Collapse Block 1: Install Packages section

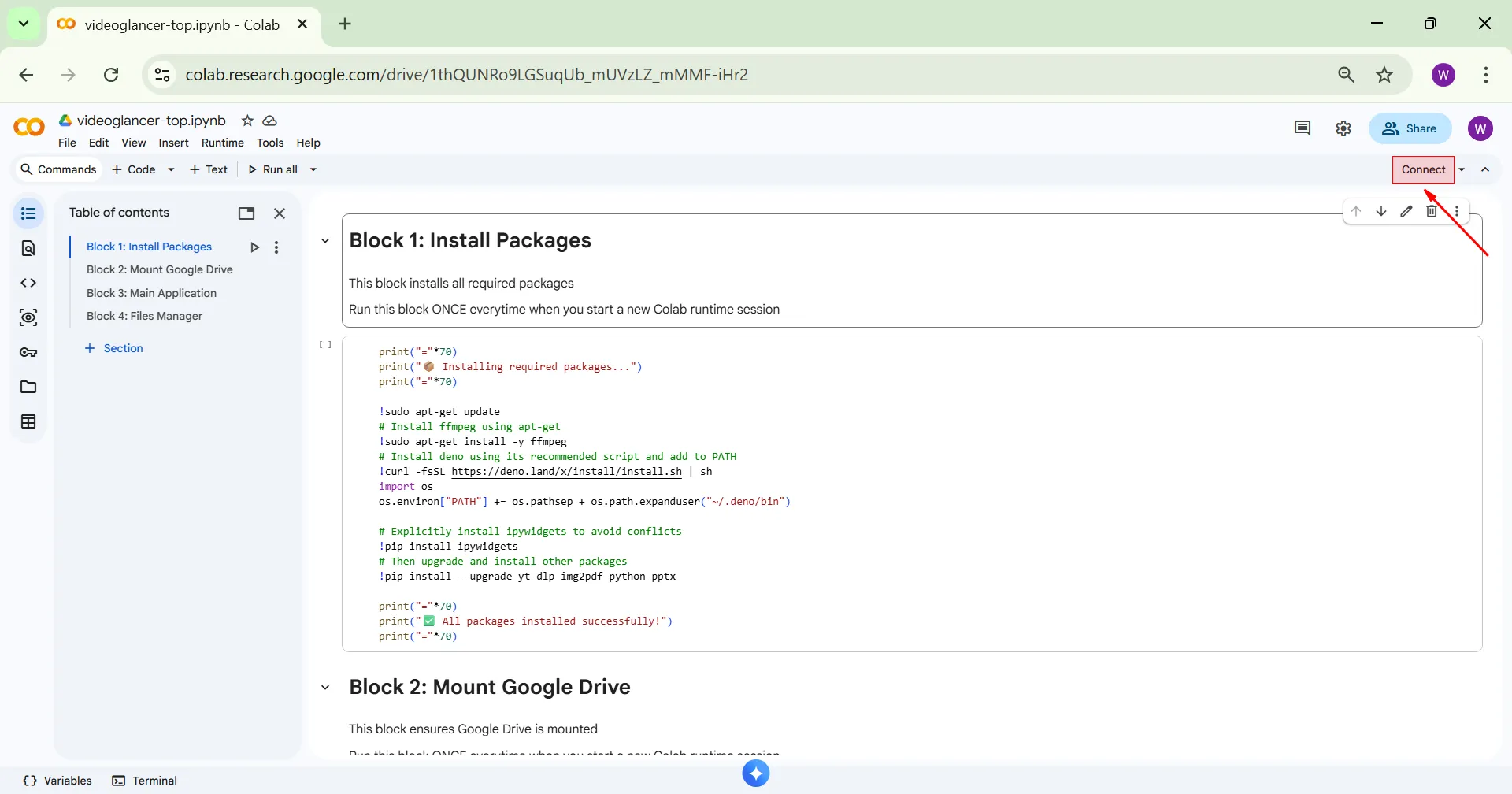click(325, 241)
